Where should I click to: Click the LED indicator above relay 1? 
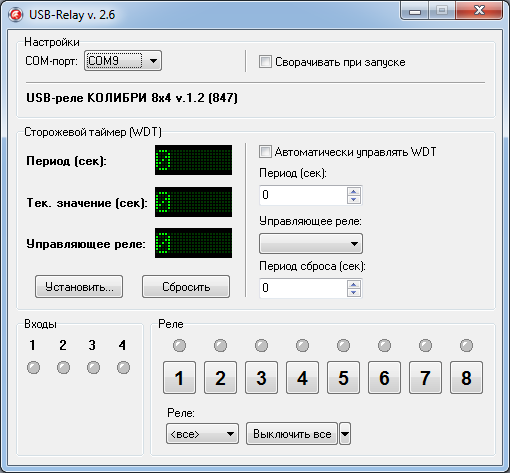[179, 346]
